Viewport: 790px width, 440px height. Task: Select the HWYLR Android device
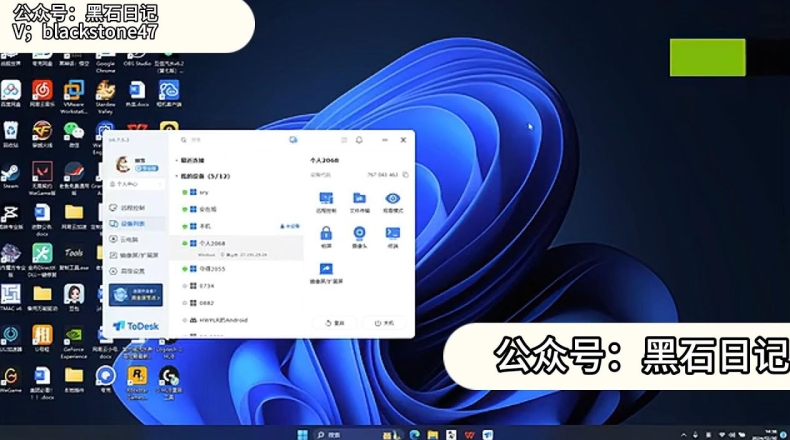[237, 320]
